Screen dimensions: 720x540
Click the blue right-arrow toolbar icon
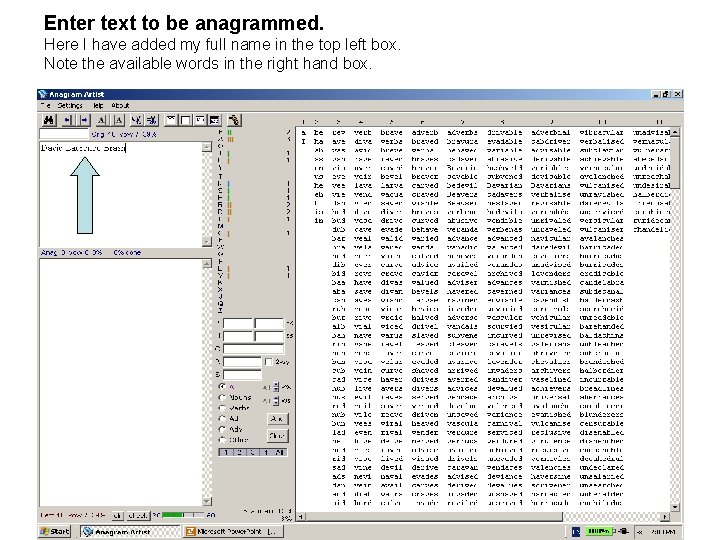84,120
